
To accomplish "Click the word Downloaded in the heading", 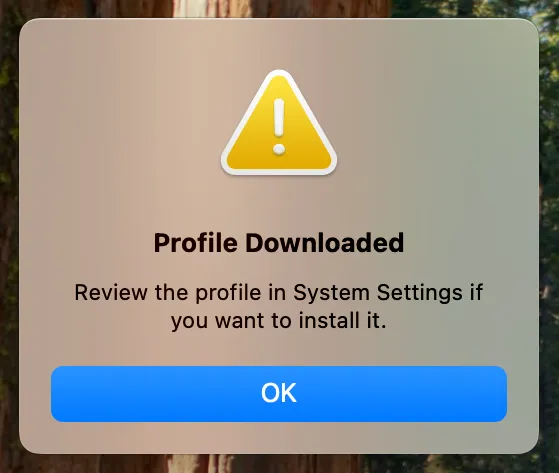I will point(325,243).
